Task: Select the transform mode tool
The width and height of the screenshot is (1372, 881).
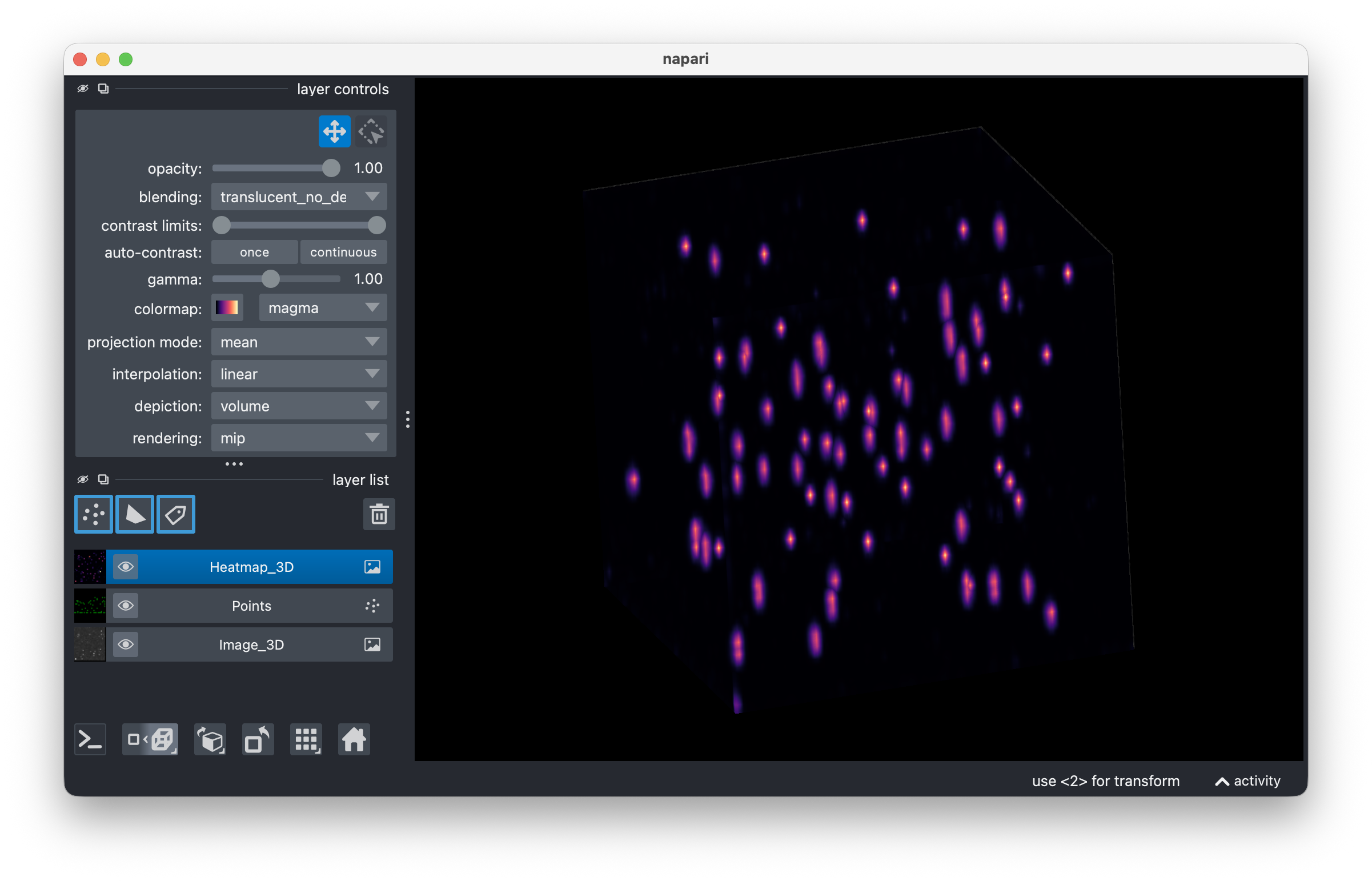Action: [371, 131]
